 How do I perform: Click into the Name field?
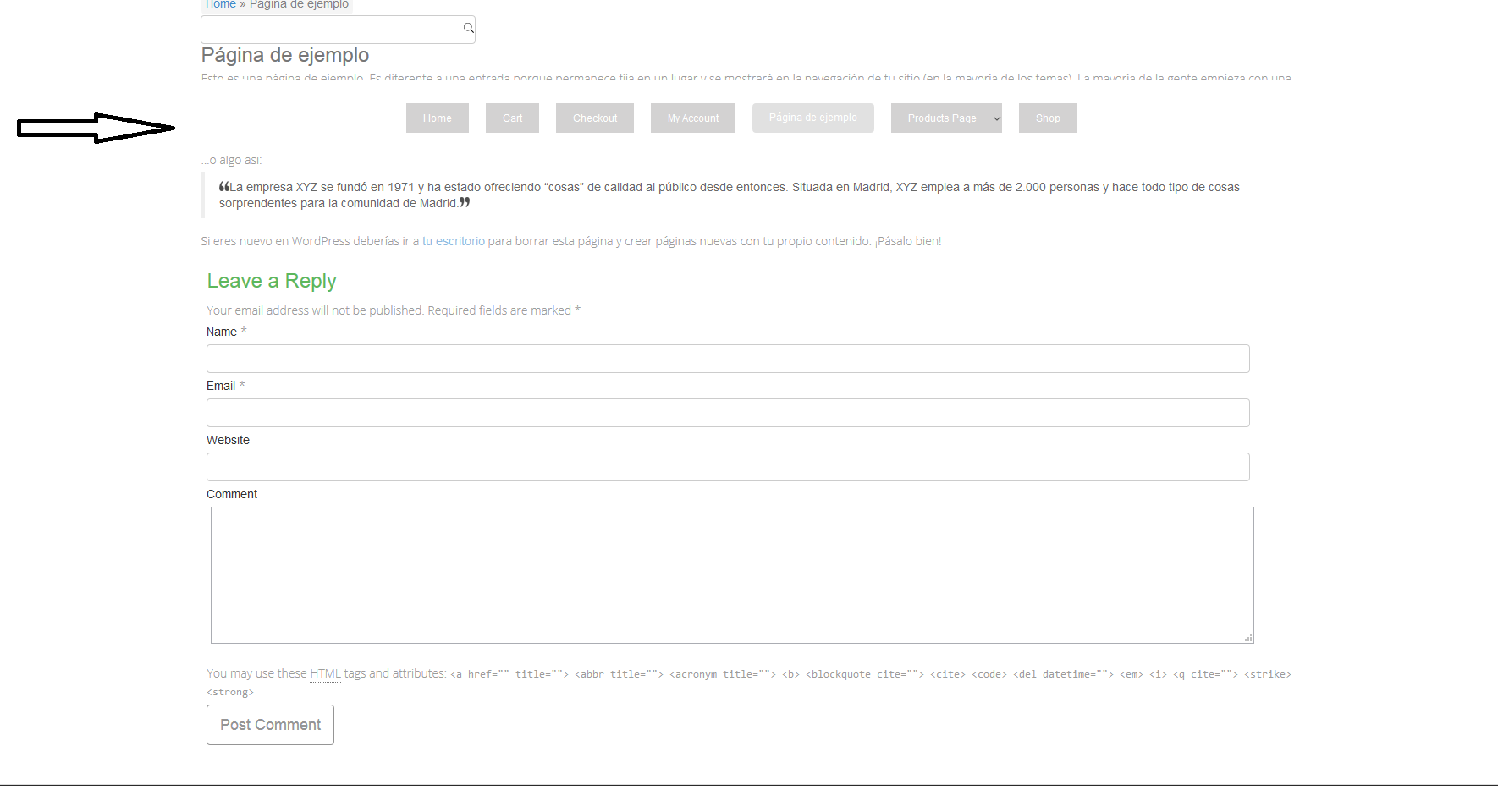728,359
